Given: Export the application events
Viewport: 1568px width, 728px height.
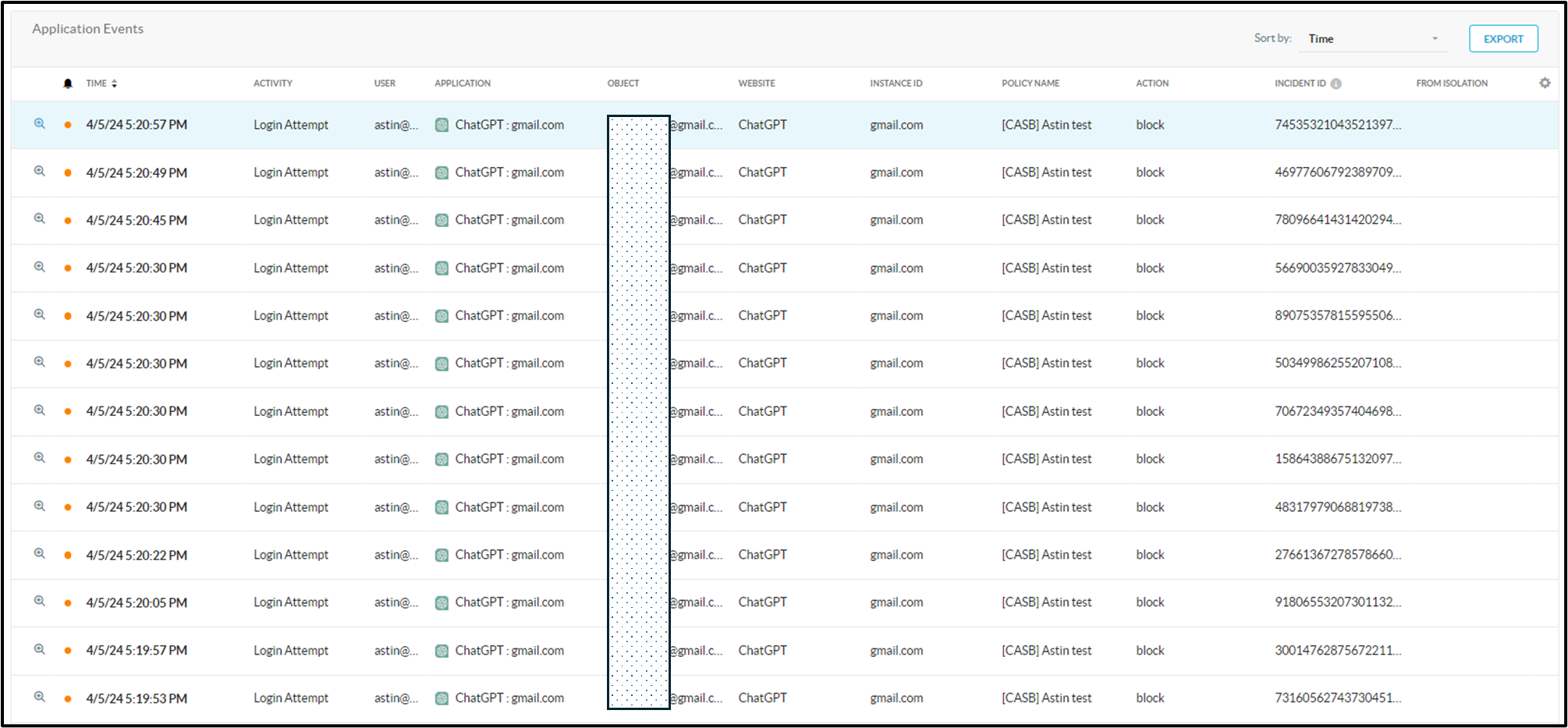Looking at the screenshot, I should click(x=1503, y=39).
